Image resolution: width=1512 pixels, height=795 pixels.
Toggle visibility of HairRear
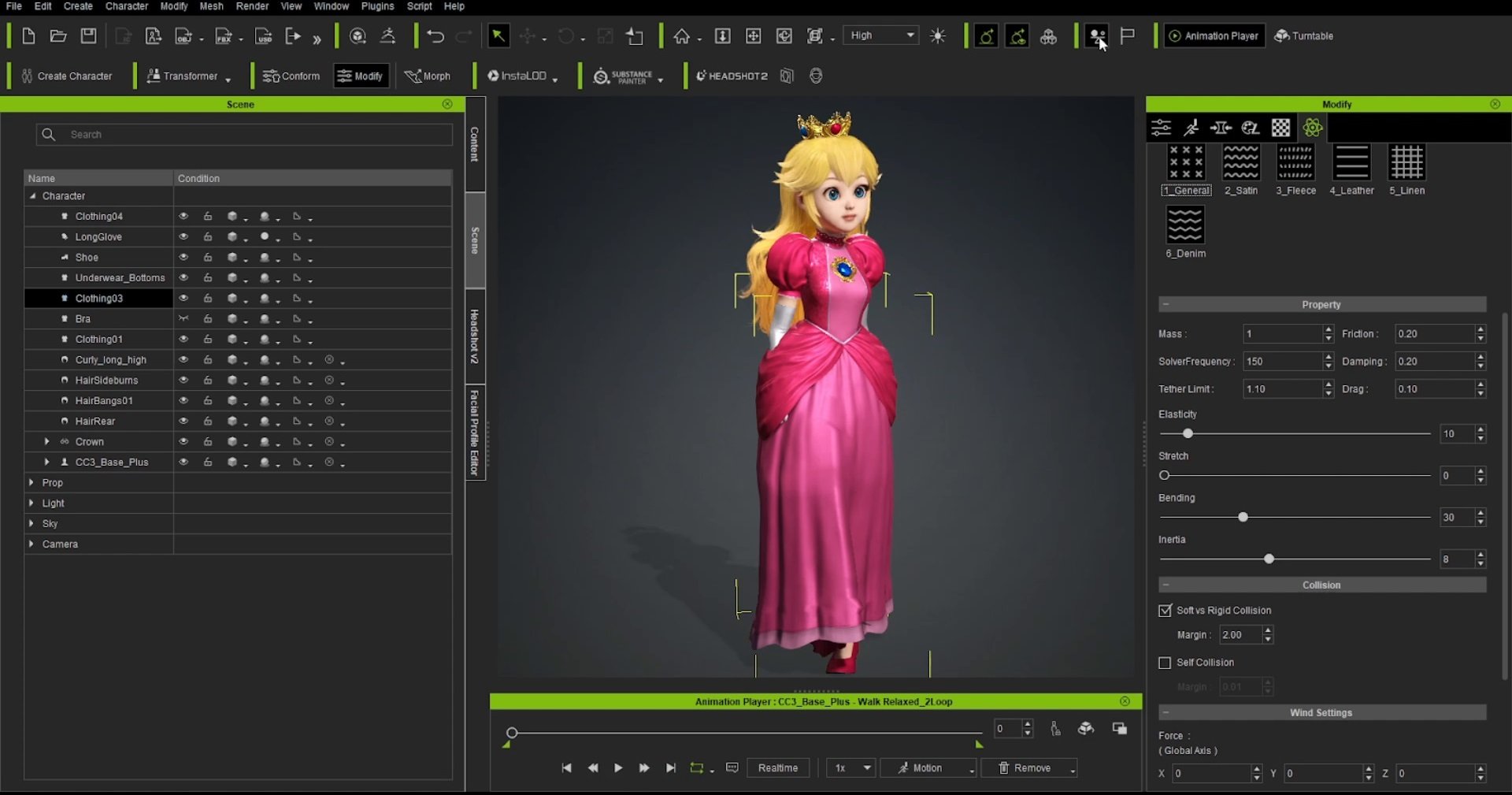tap(183, 422)
